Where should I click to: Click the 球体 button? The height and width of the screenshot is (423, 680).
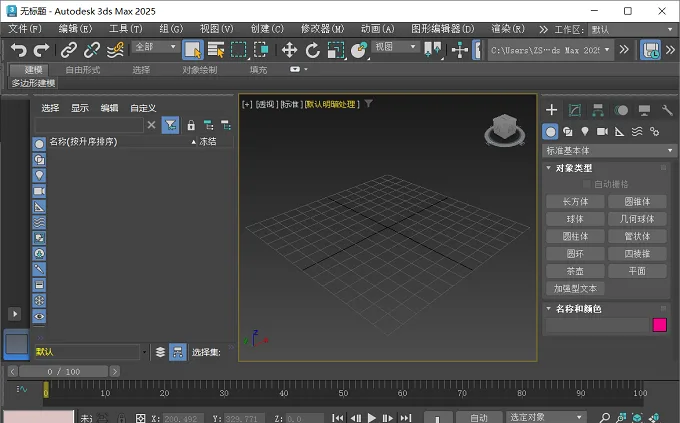(x=575, y=219)
